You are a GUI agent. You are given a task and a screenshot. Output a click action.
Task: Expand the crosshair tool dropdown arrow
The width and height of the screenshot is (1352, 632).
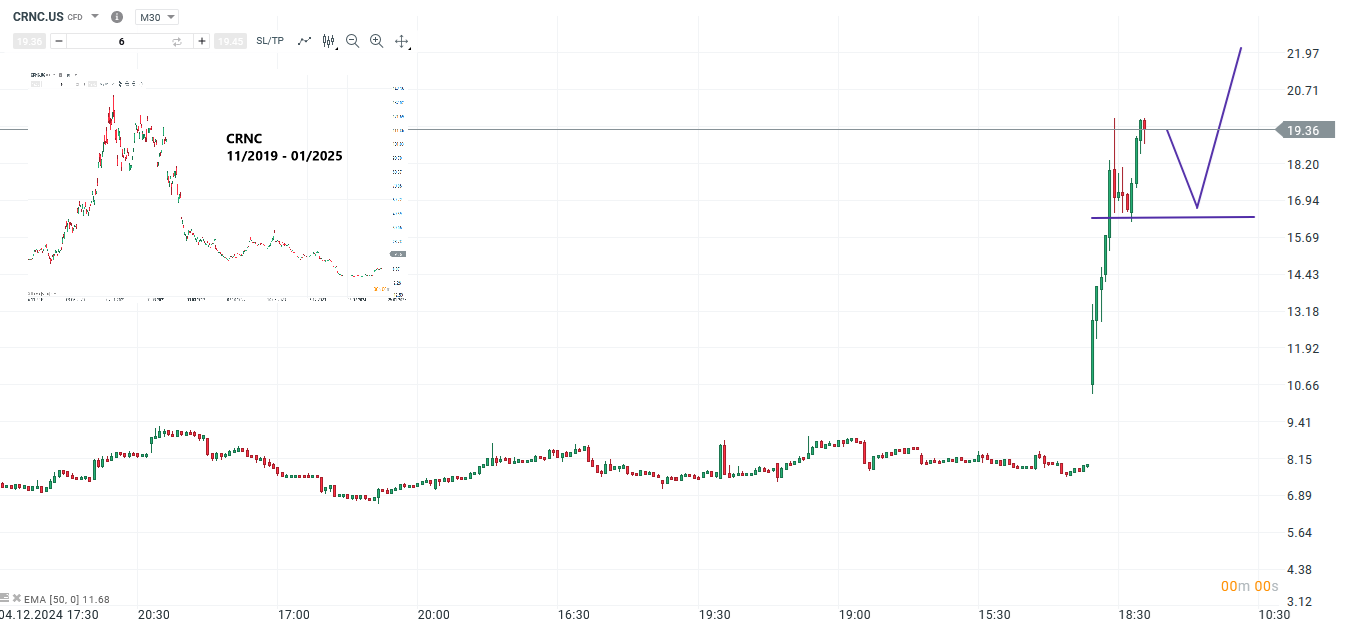(x=411, y=48)
